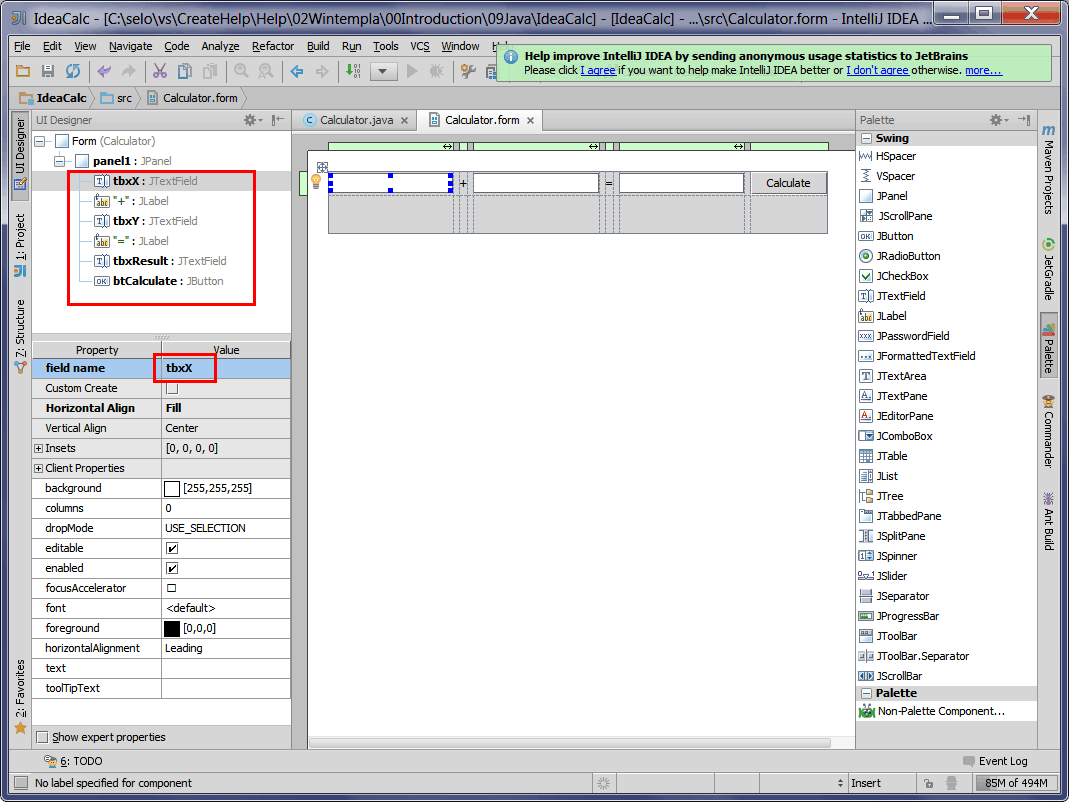Select JTabbedPane in the Palette
Screen dimensions: 1069x802
tap(909, 516)
